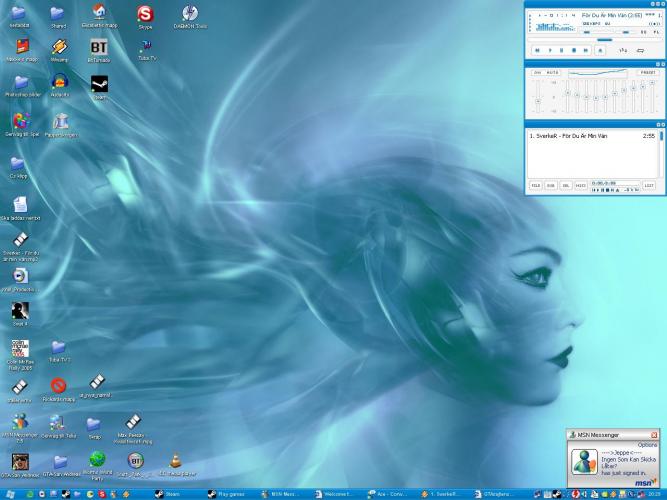Open the DAEMON Tools desktop icon

click(x=190, y=14)
